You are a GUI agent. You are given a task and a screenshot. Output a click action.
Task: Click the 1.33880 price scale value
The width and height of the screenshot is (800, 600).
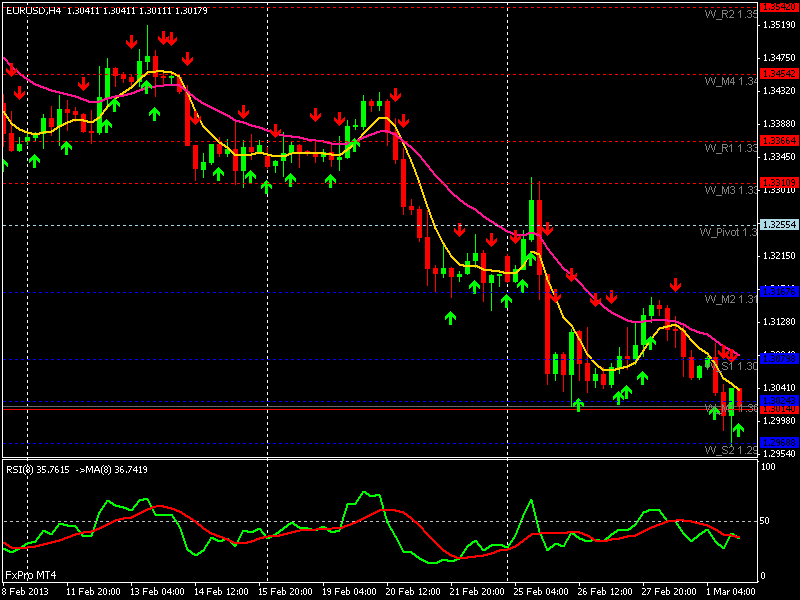coord(779,123)
